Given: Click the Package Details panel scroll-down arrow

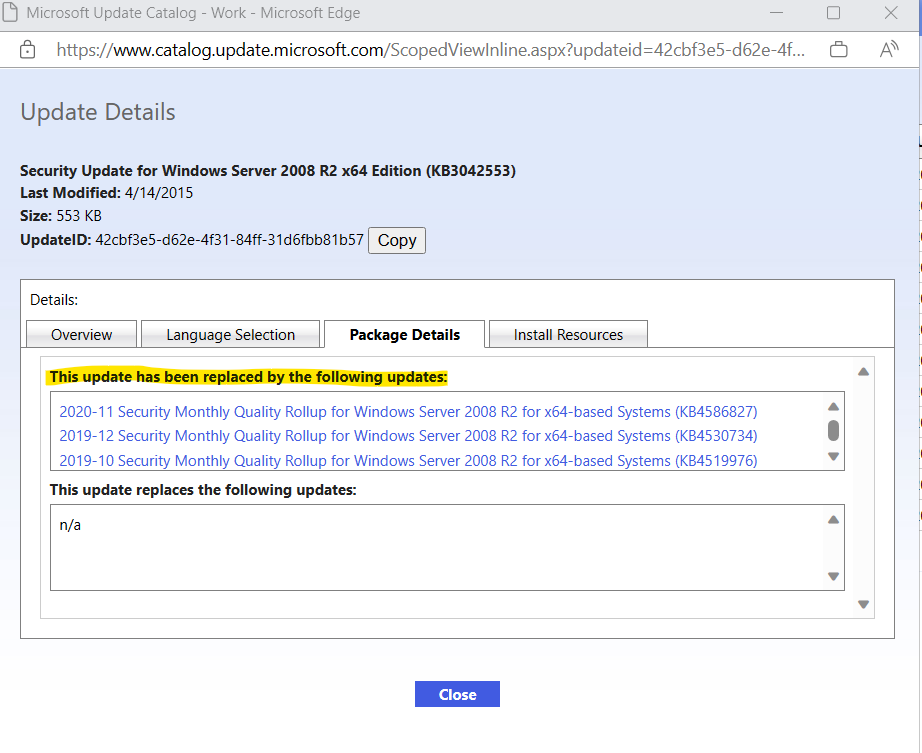Looking at the screenshot, I should coord(863,604).
